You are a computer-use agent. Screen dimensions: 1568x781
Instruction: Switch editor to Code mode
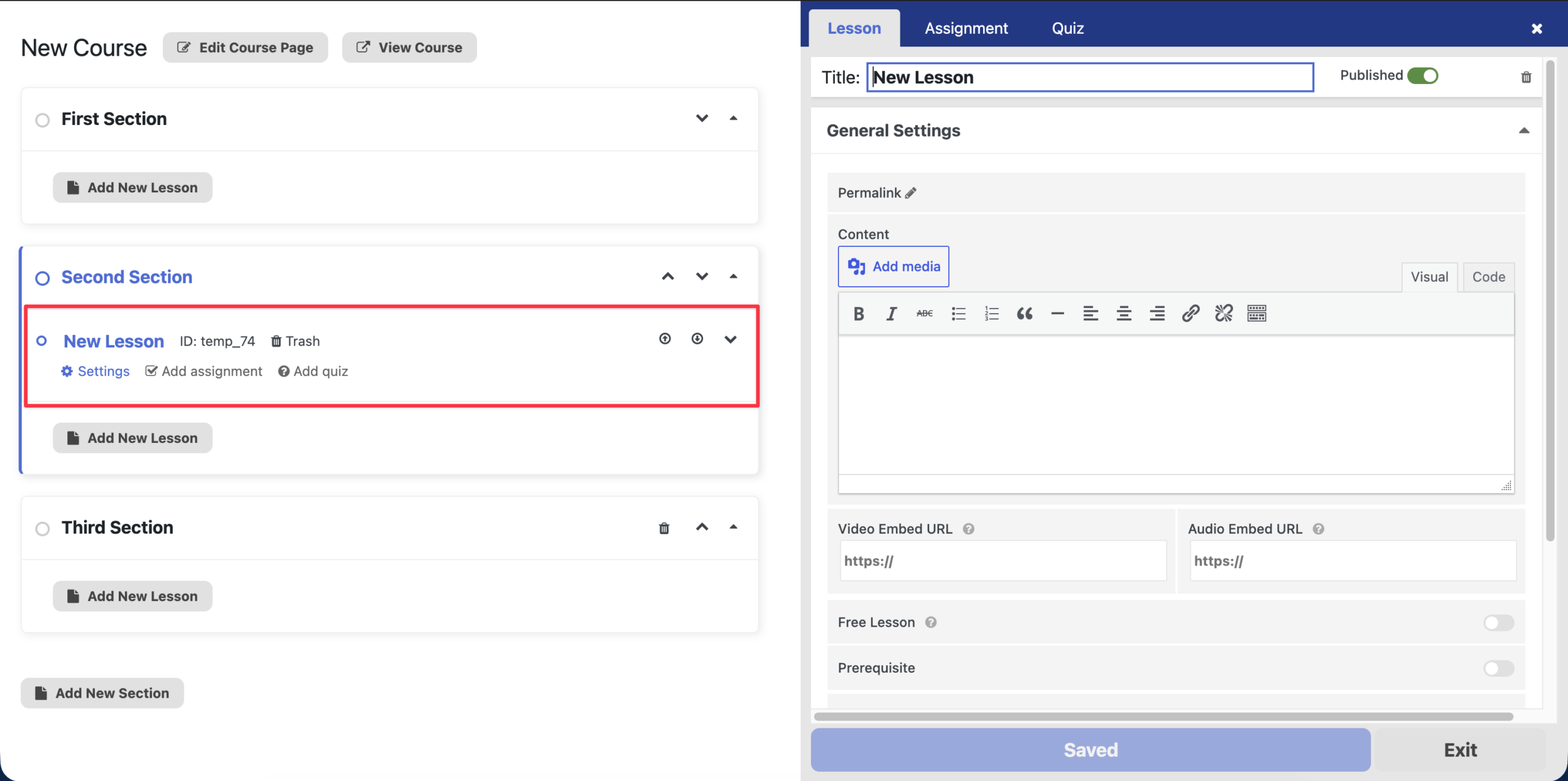pyautogui.click(x=1488, y=277)
